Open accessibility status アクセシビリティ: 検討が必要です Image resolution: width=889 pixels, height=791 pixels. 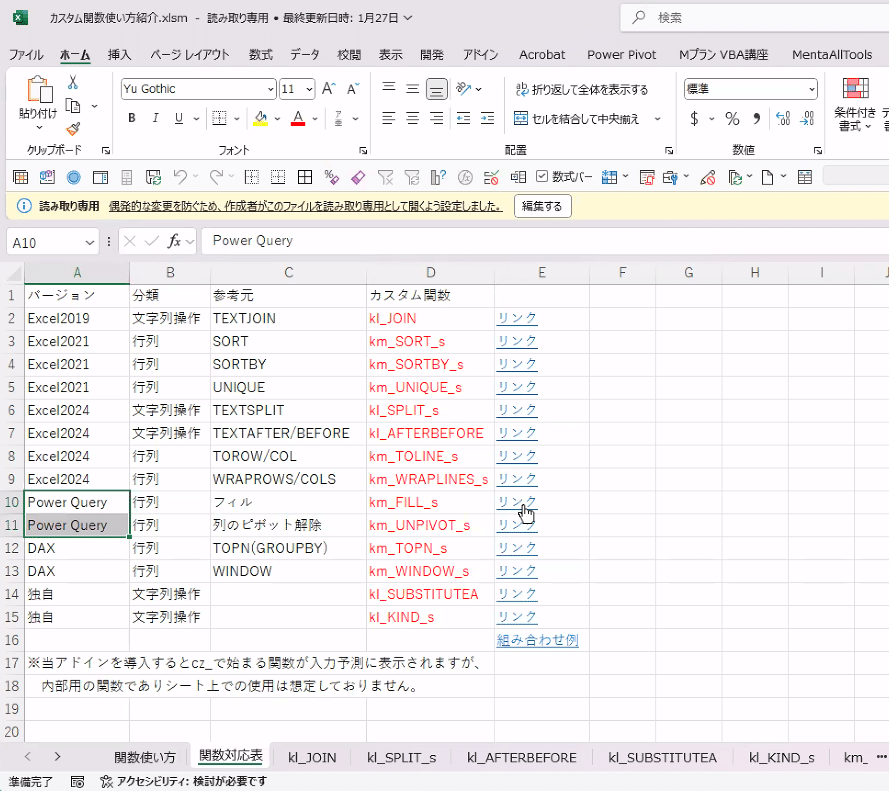point(184,782)
